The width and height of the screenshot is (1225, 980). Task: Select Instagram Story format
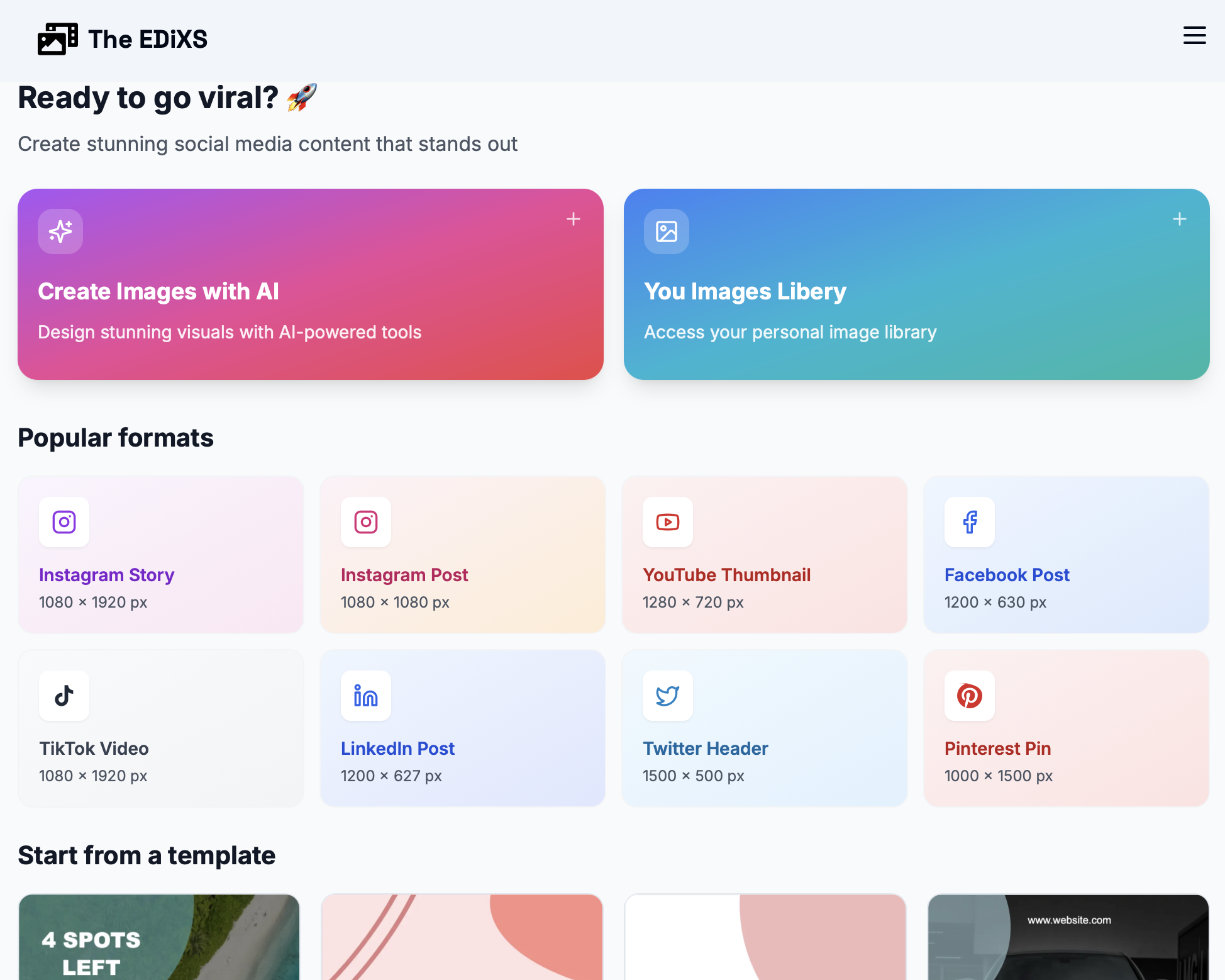point(161,554)
